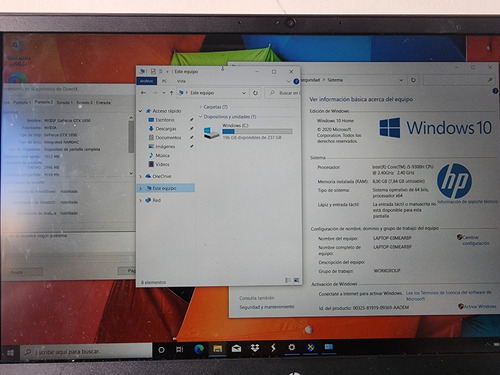Collapse the Dispositivos y unidades group
This screenshot has height=375, width=500.
[201, 117]
